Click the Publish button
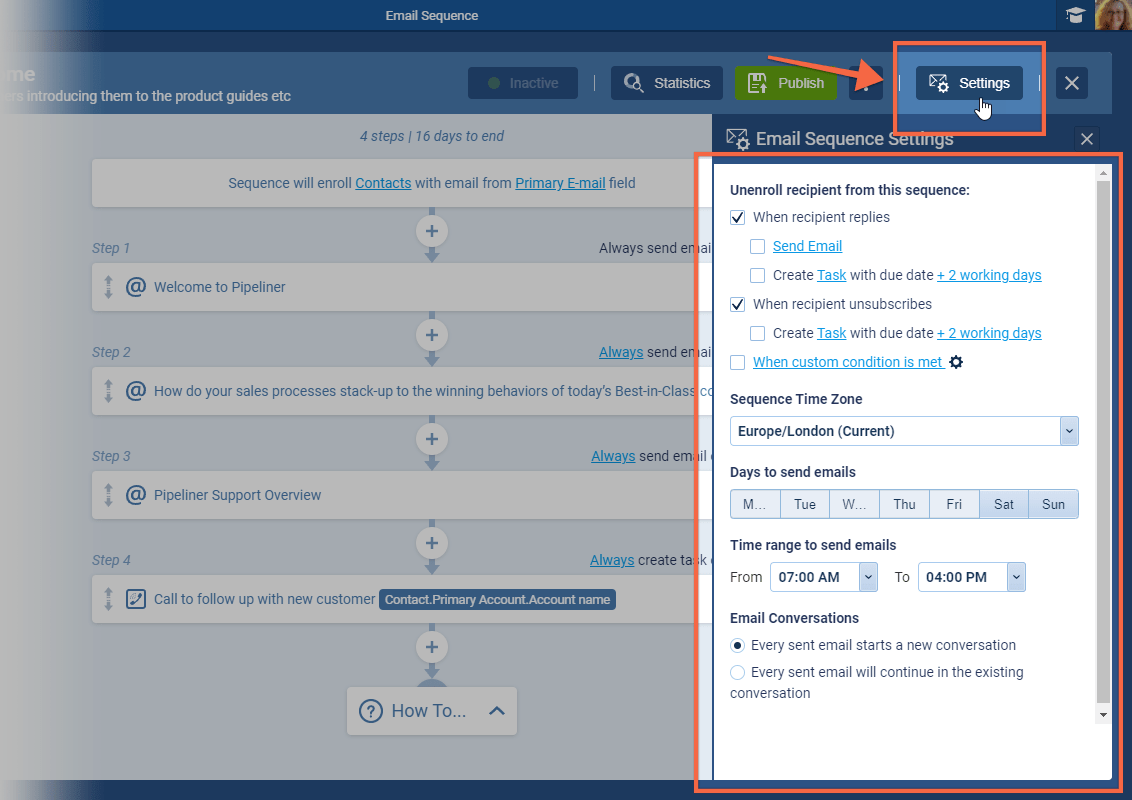 click(786, 83)
